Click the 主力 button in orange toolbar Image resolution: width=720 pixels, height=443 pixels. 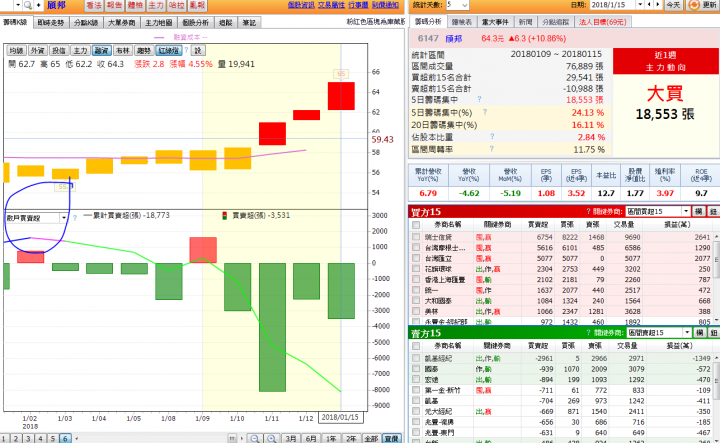point(156,6)
